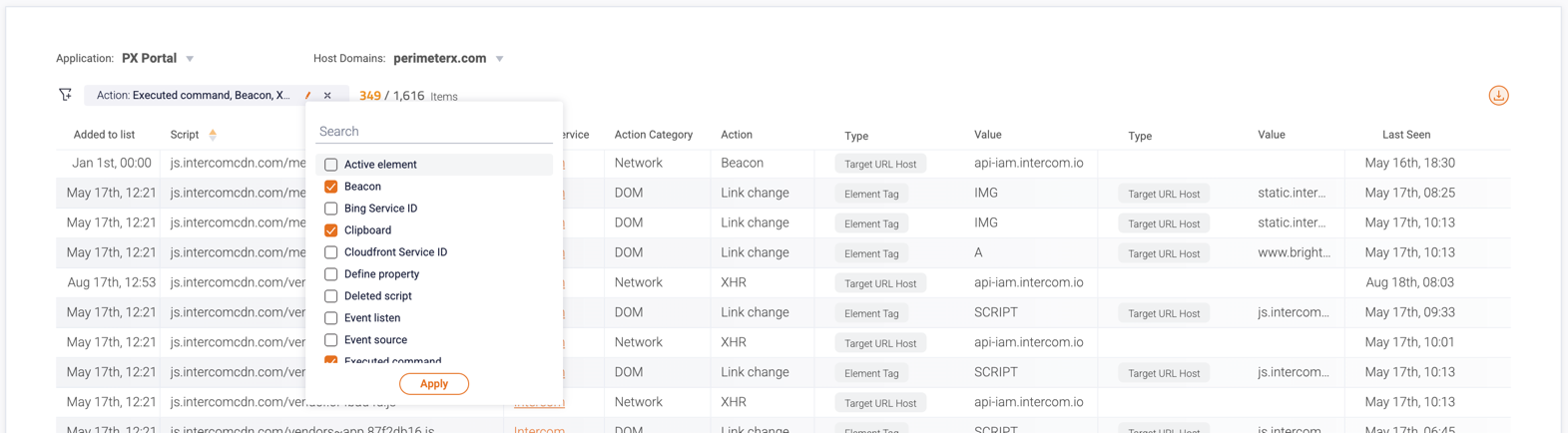Viewport: 1568px width, 433px height.
Task: Click the pencil edit icon on Action filter
Action: click(307, 96)
